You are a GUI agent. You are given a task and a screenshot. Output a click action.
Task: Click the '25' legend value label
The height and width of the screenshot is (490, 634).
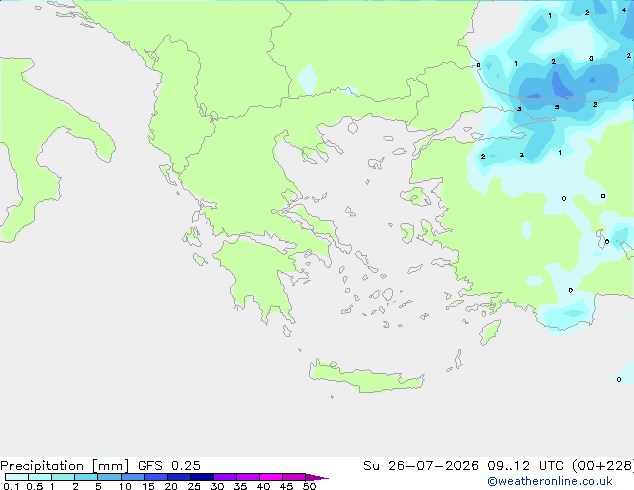[x=194, y=486]
